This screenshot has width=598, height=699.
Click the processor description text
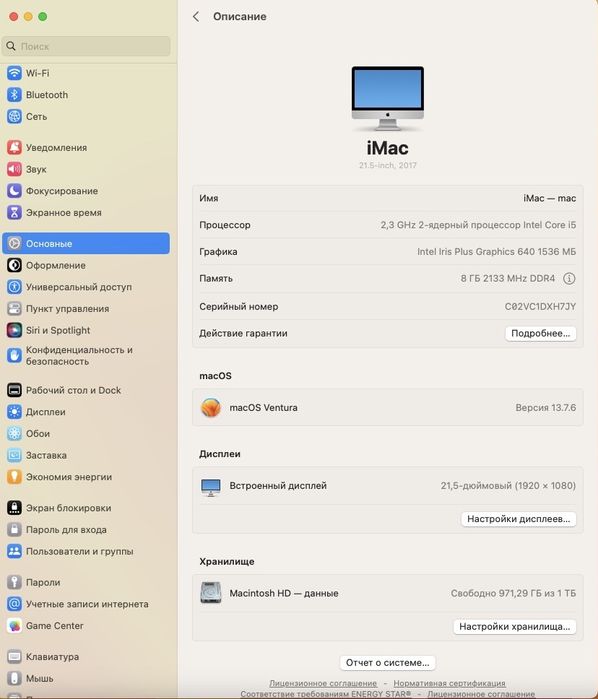tap(478, 225)
